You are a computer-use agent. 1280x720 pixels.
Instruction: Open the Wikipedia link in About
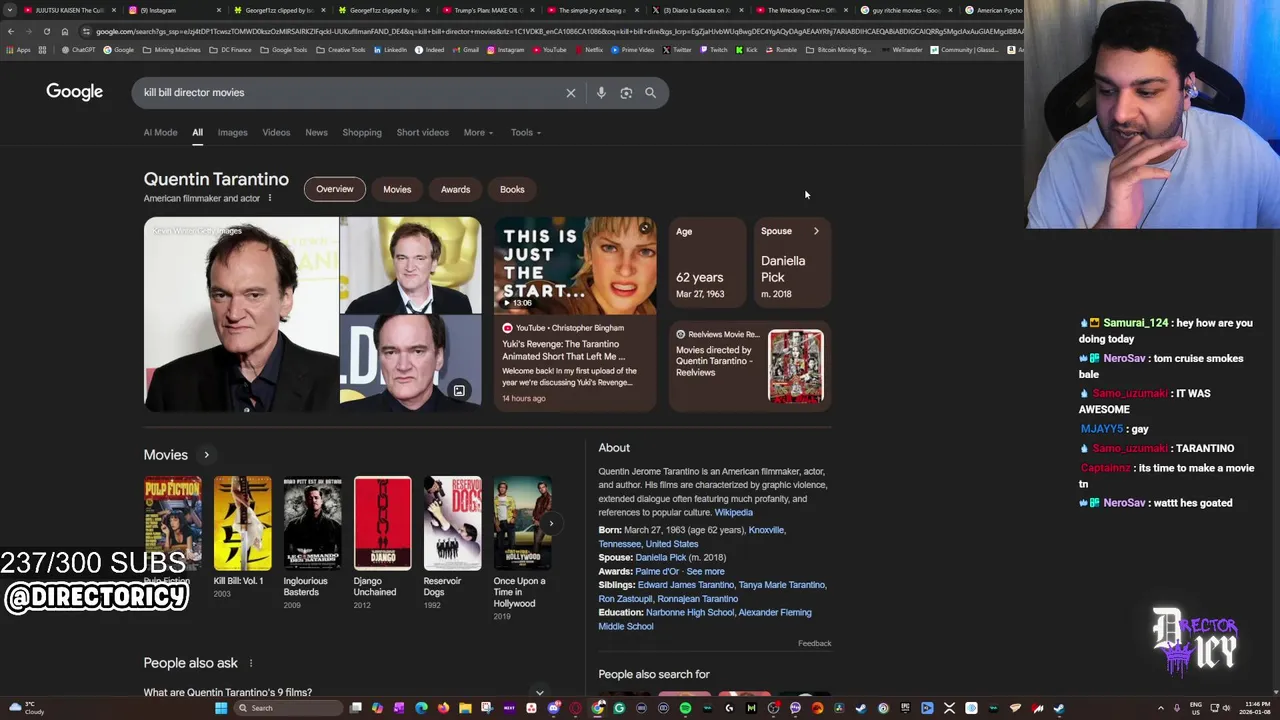tap(733, 512)
